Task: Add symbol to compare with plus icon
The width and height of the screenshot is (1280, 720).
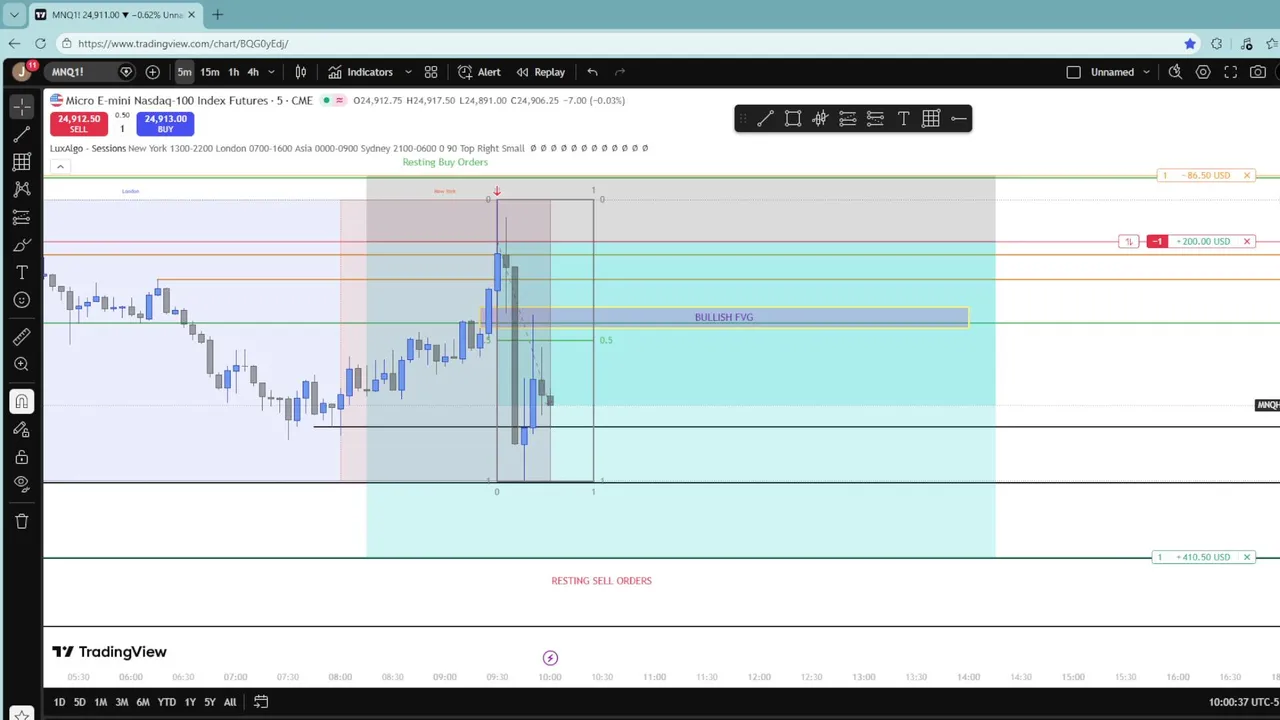Action: click(153, 72)
